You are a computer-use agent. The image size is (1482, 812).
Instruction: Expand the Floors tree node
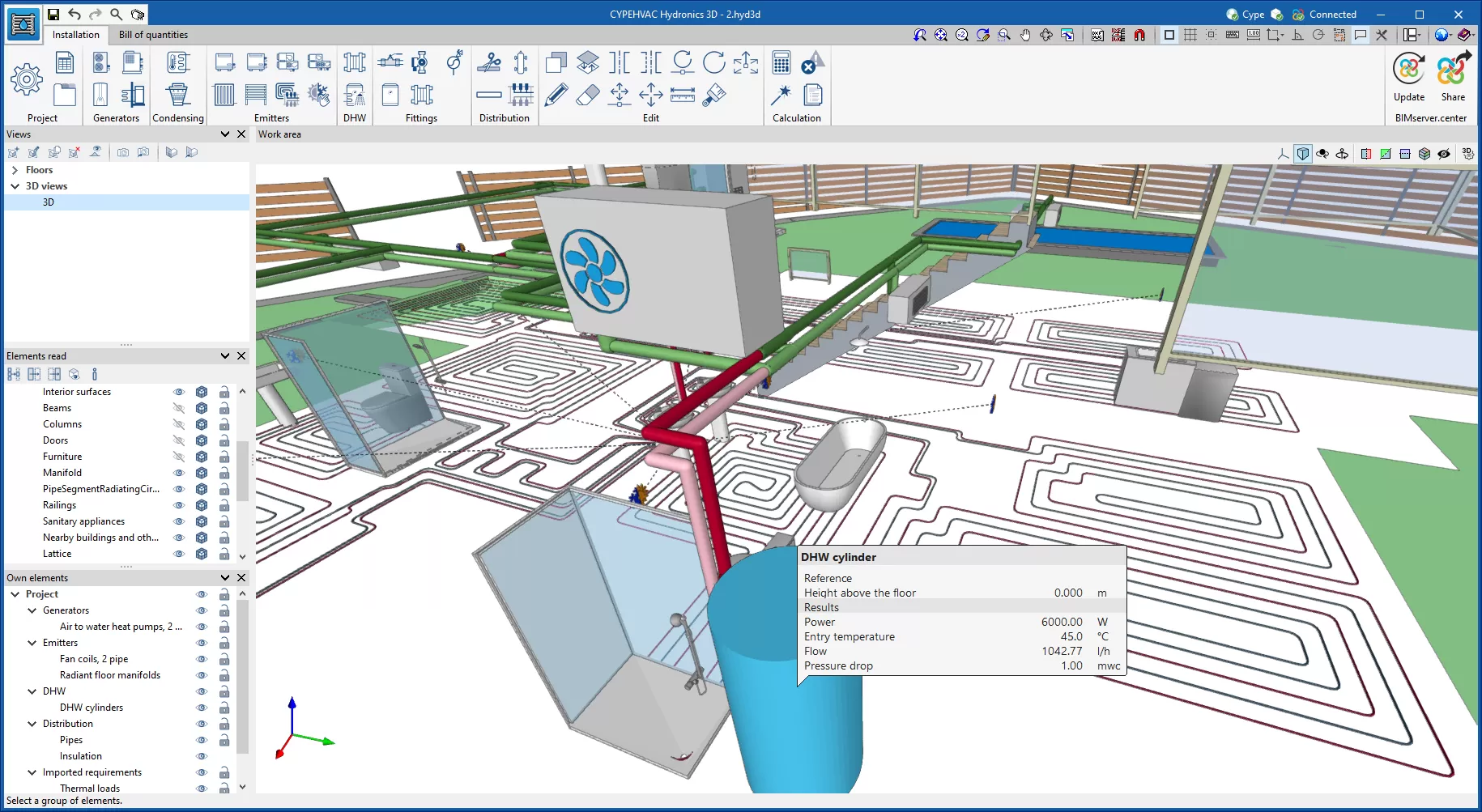point(15,170)
